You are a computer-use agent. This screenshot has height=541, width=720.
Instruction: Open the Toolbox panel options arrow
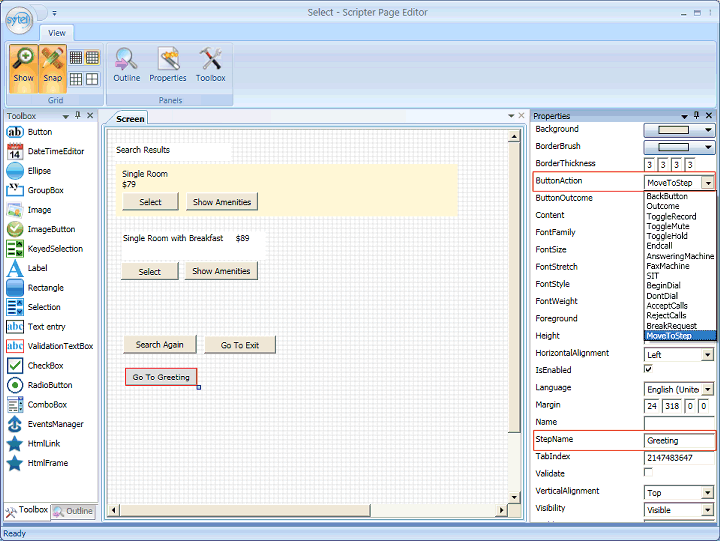pyautogui.click(x=66, y=116)
